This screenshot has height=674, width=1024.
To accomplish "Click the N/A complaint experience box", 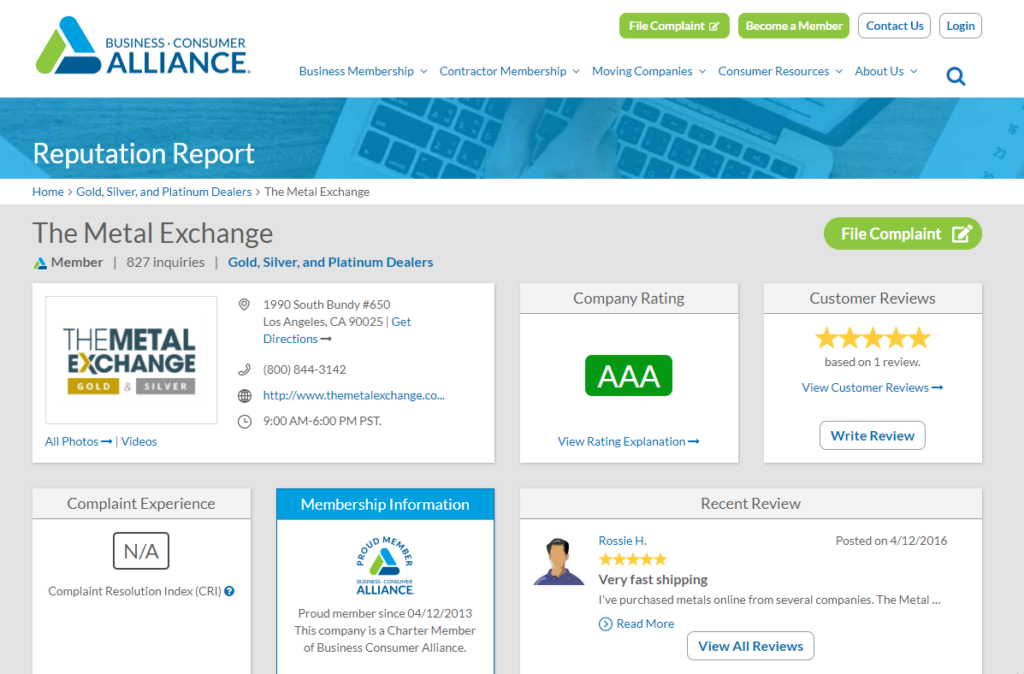I will (141, 551).
